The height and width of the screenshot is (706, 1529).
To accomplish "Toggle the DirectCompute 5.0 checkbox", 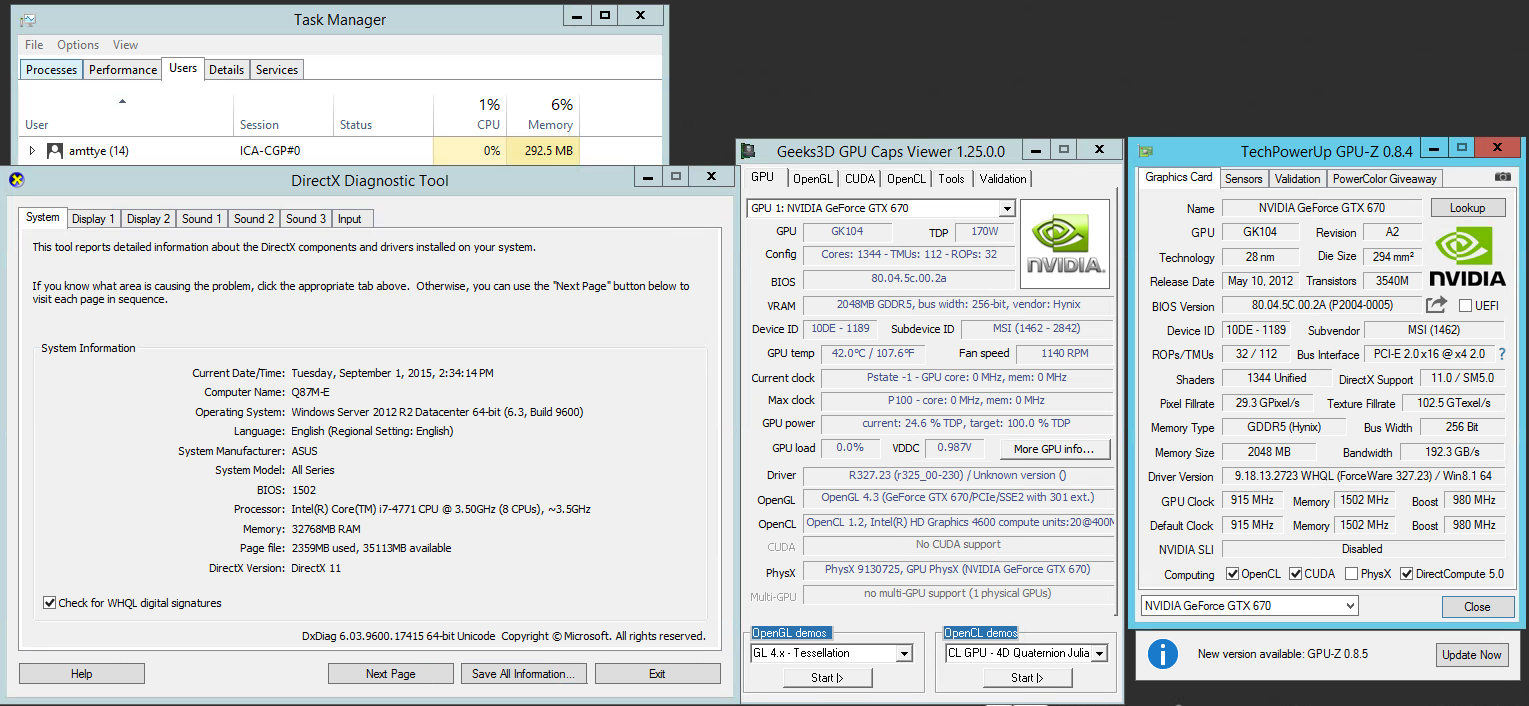I will point(1407,574).
